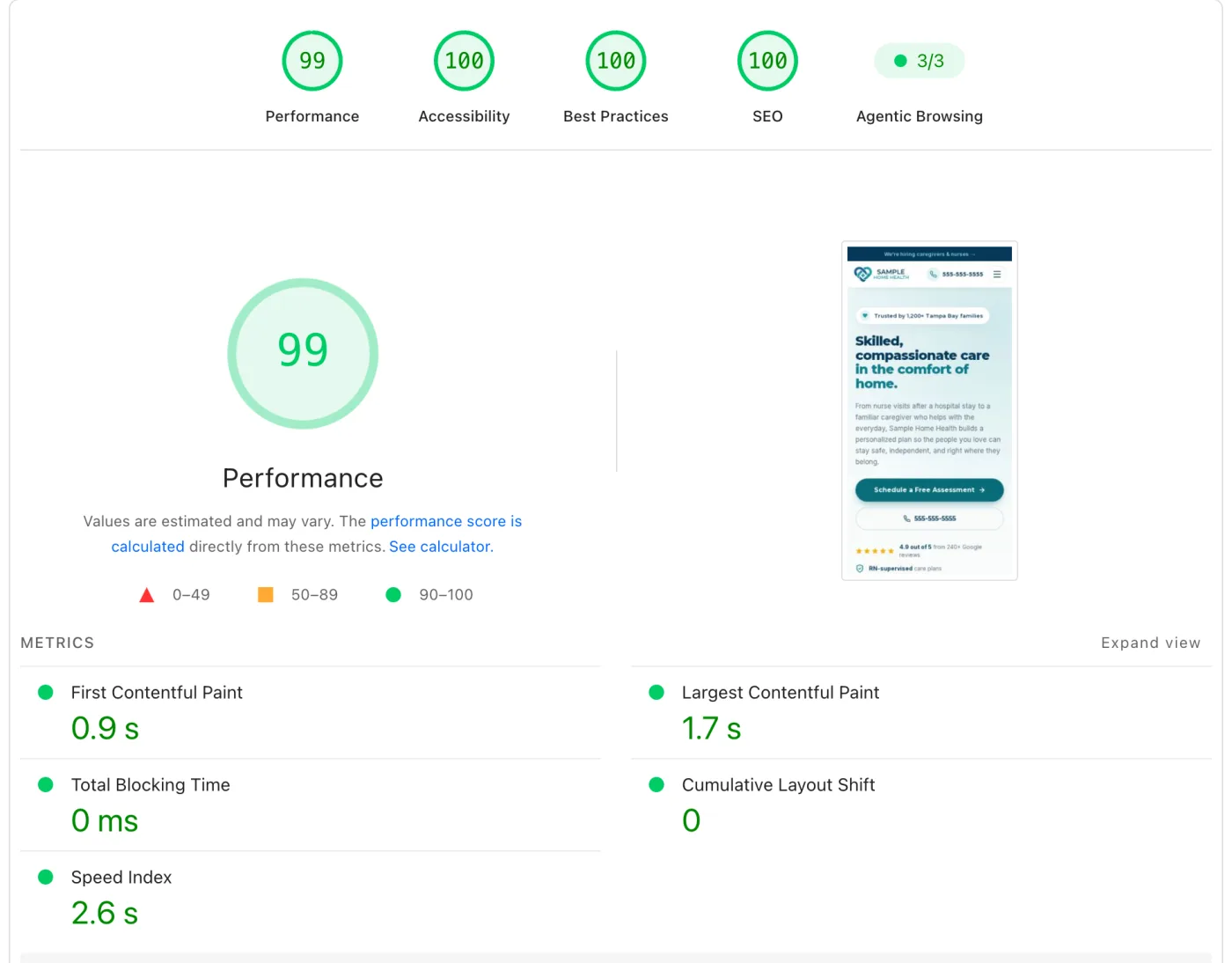Open the Agentic Browsing 3/3 badge
Screen dimensions: 1232x963
pos(920,61)
